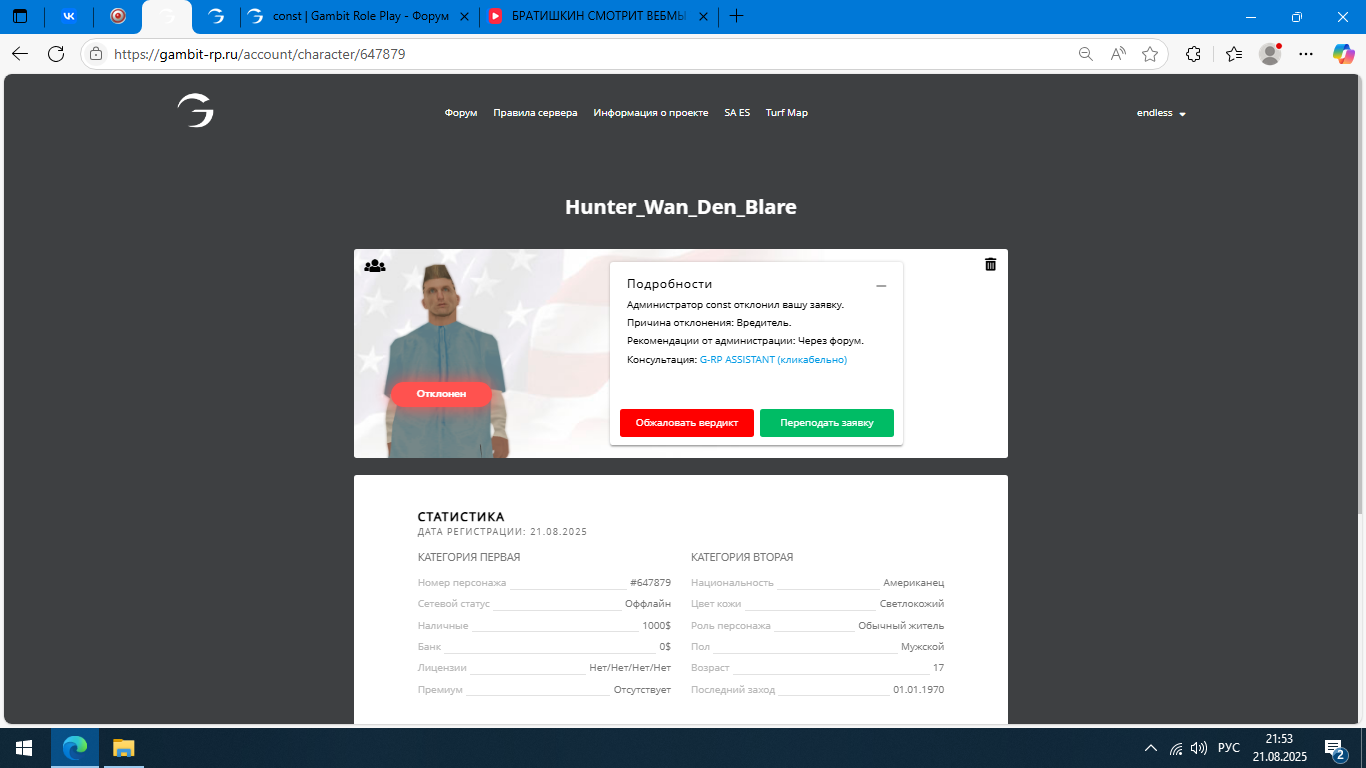
Task: Open a new browser tab with plus
Action: tap(737, 17)
